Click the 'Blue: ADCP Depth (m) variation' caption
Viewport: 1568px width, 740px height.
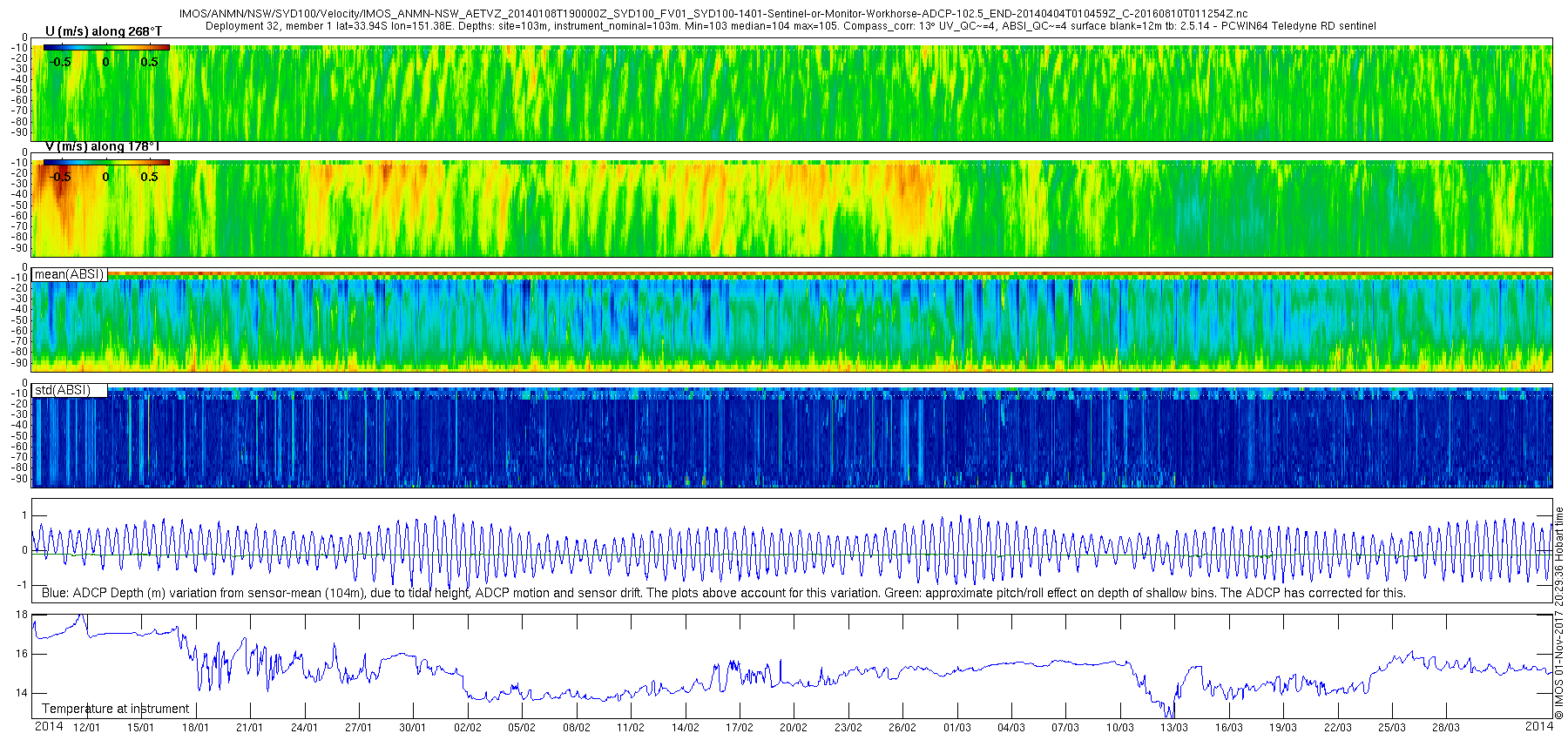pyautogui.click(x=724, y=593)
